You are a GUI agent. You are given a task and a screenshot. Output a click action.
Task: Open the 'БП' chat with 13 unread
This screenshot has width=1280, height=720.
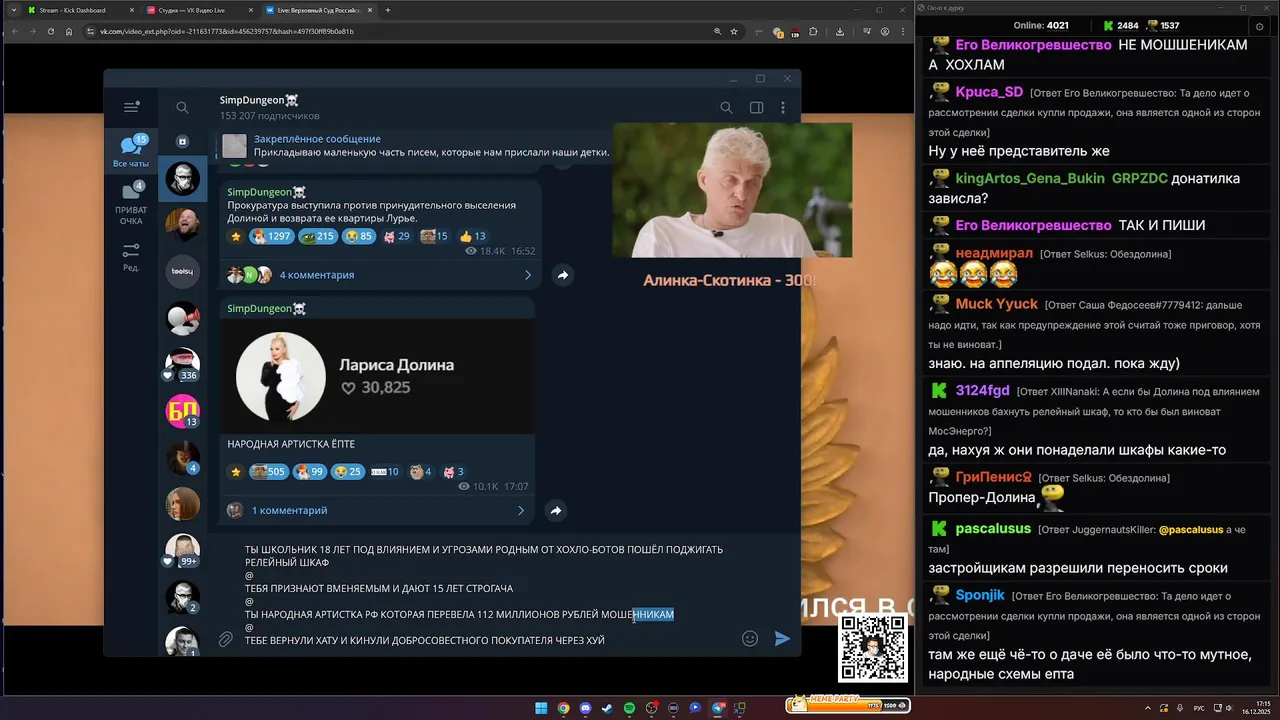point(183,411)
